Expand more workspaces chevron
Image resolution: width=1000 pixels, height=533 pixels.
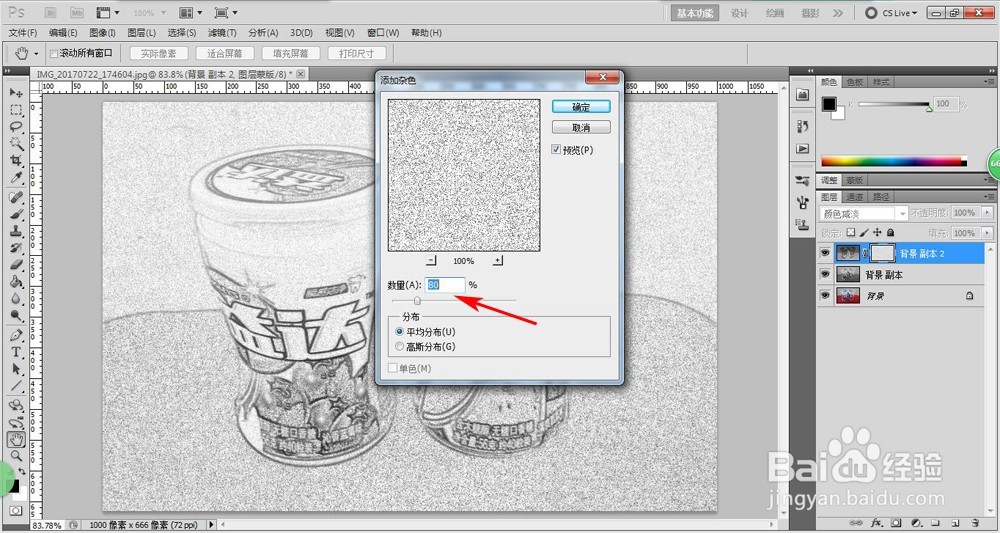838,13
